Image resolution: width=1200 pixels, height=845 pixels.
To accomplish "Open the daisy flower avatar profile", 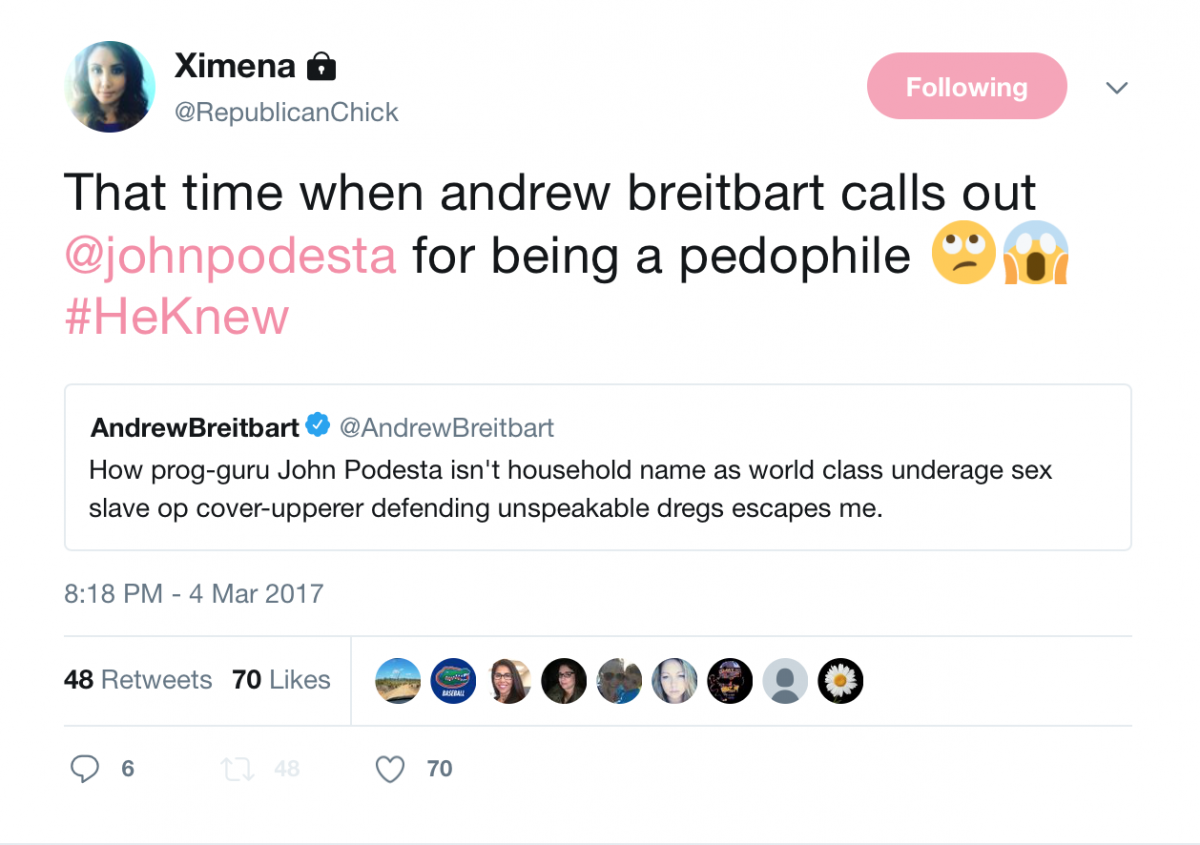I will (840, 681).
